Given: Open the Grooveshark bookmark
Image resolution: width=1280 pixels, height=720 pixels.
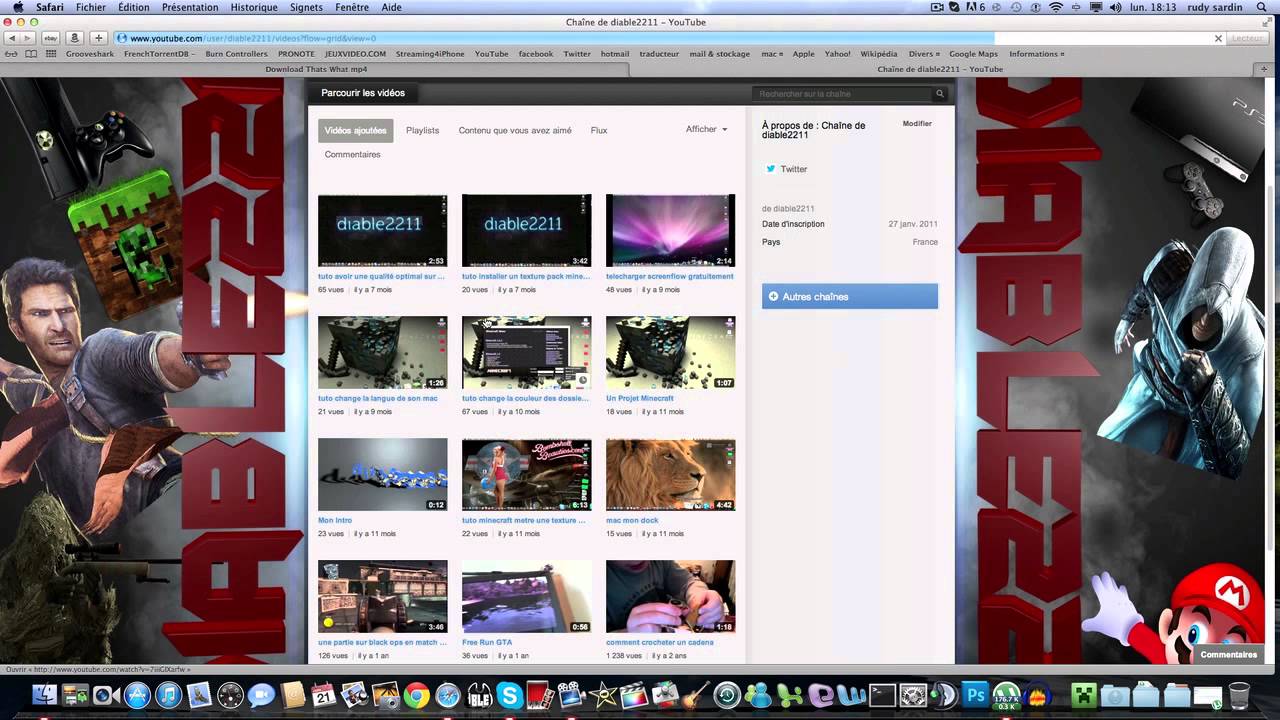Looking at the screenshot, I should coord(90,54).
